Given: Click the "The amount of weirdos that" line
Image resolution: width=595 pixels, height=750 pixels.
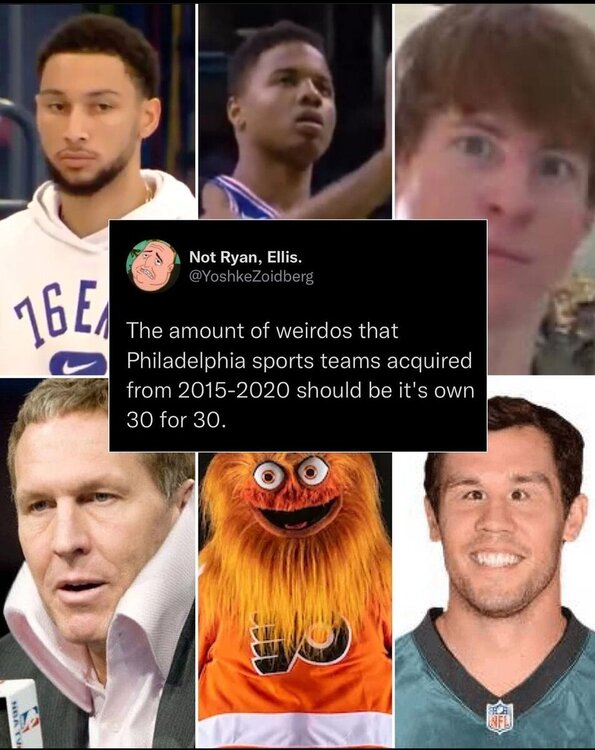Looking at the screenshot, I should [262, 331].
